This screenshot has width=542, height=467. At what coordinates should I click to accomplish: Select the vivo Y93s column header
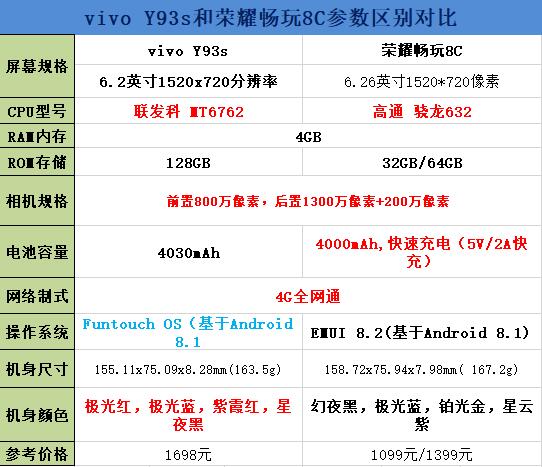(x=188, y=50)
